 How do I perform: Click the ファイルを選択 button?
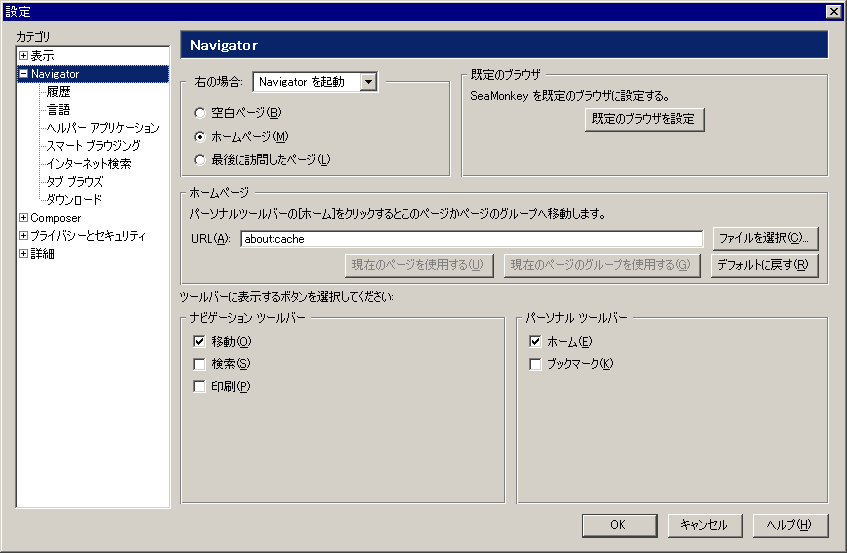765,239
